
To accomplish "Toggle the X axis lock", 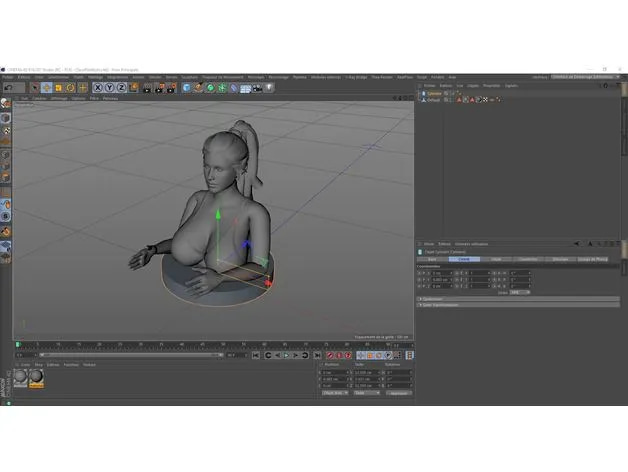I will coord(98,88).
